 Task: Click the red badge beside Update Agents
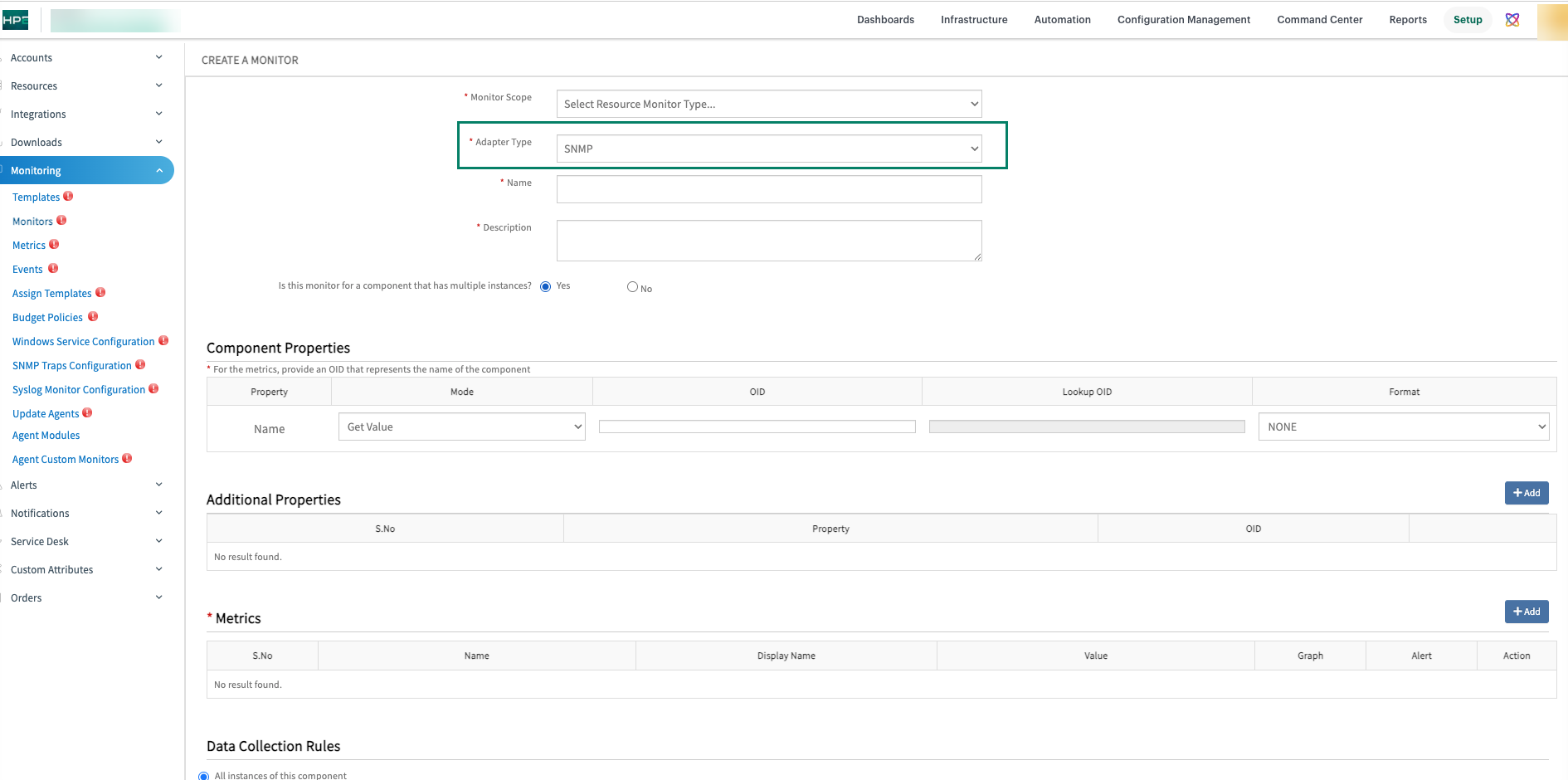pyautogui.click(x=87, y=413)
